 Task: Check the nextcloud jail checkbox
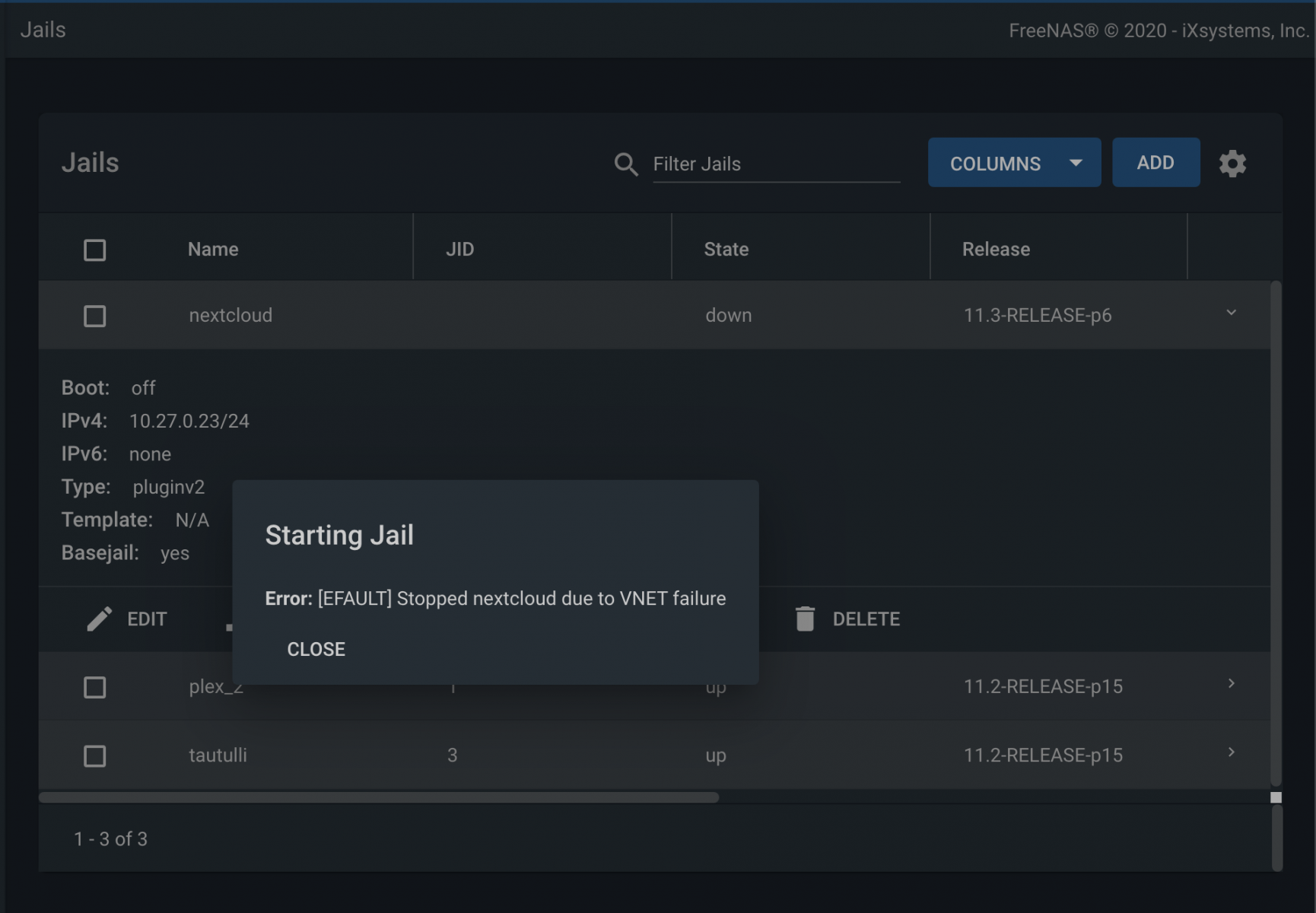(x=94, y=316)
